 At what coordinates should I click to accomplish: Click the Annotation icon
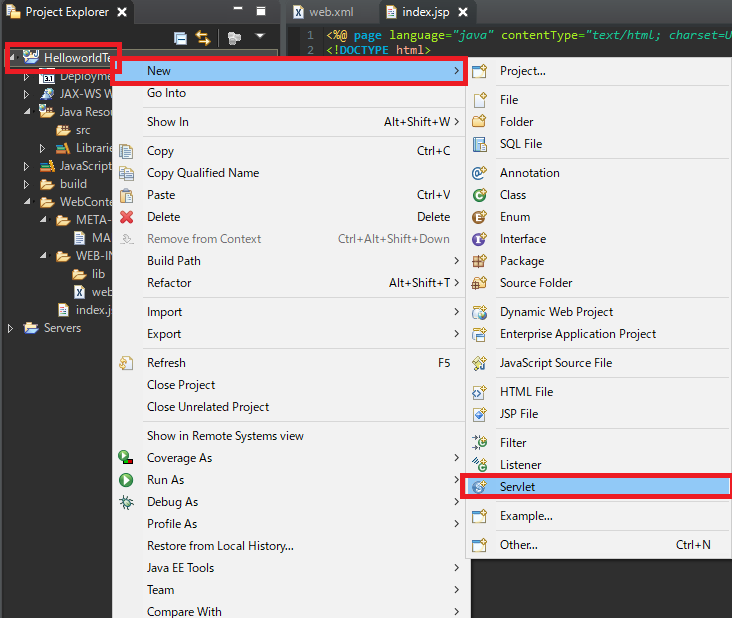point(479,173)
